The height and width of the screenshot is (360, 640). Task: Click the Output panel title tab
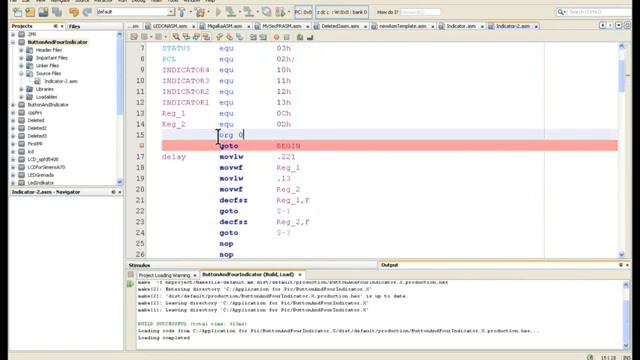coord(389,265)
